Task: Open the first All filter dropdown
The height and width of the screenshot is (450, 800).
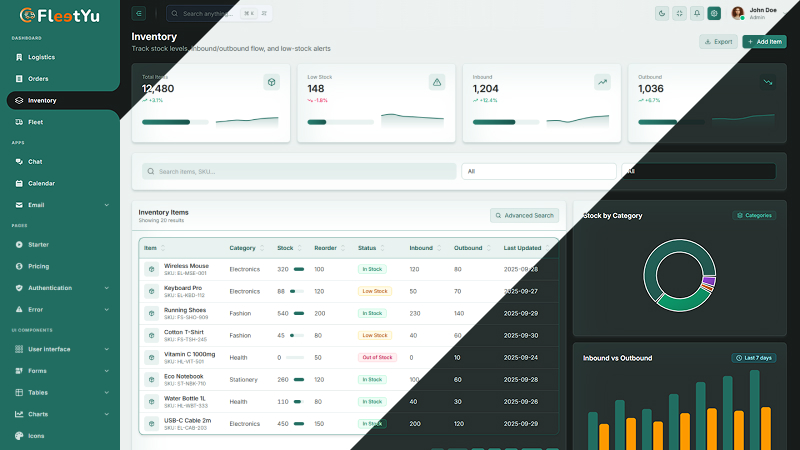Action: [x=538, y=171]
